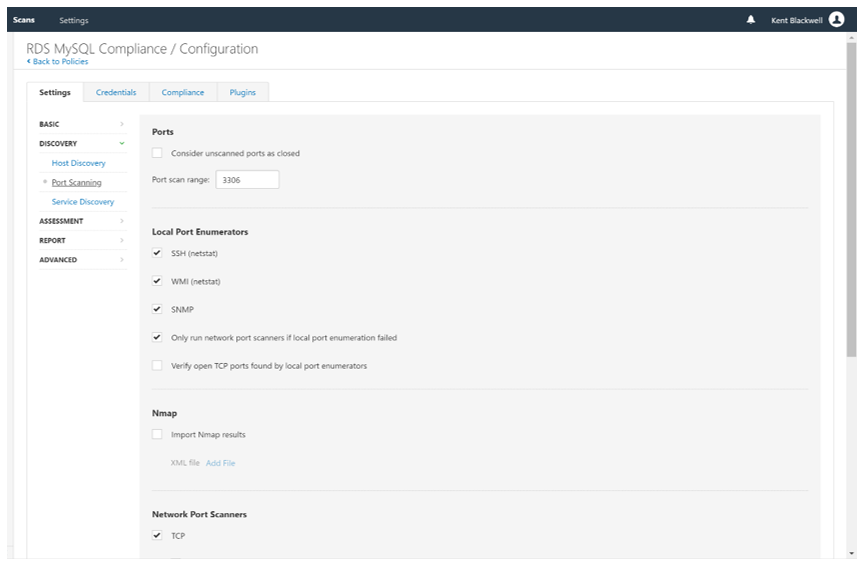This screenshot has width=864, height=566.
Task: Open the Compliance tab
Action: pos(183,93)
